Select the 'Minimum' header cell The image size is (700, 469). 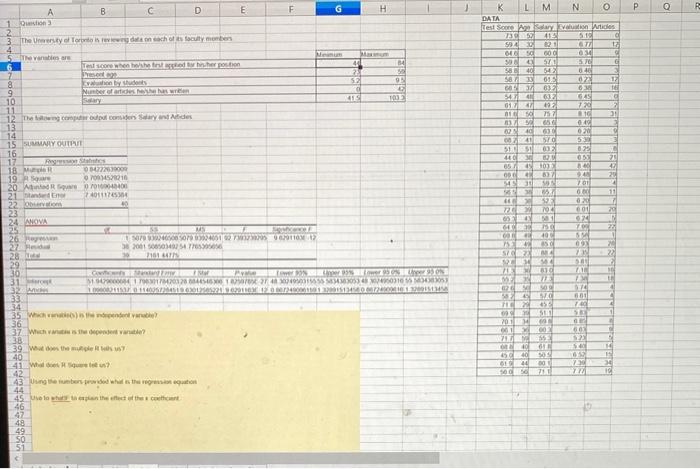point(338,54)
